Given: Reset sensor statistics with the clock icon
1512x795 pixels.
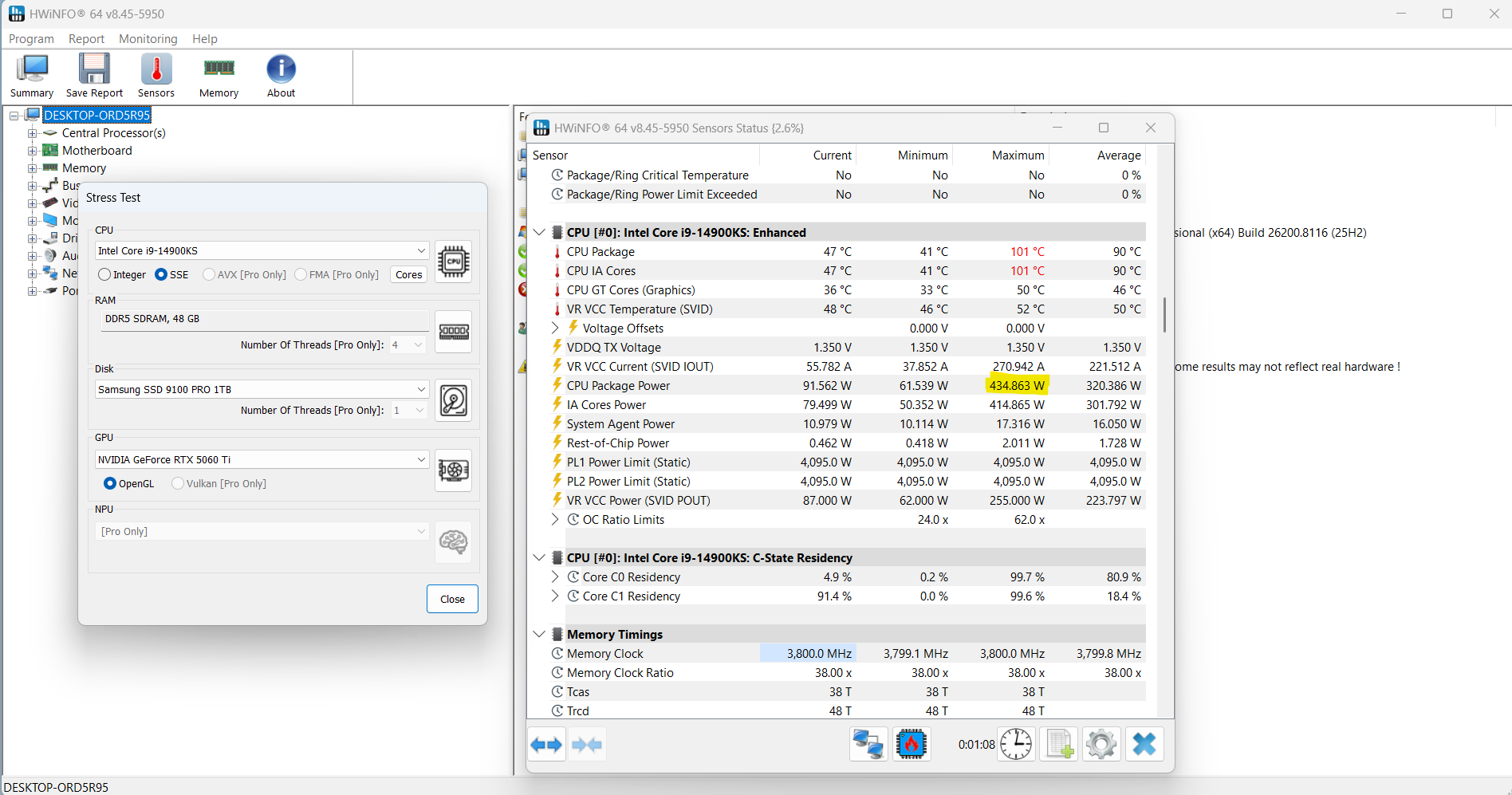Looking at the screenshot, I should pyautogui.click(x=1016, y=745).
